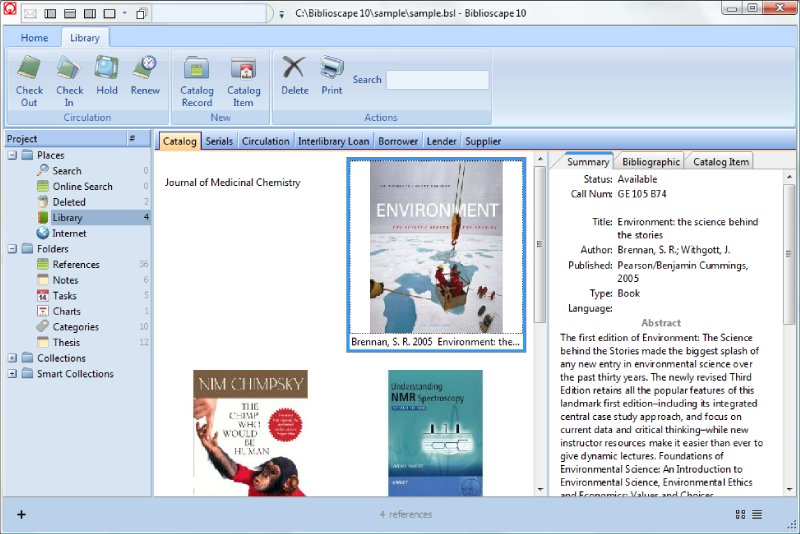Click the Project column header
This screenshot has width=800, height=534.
[x=65, y=138]
